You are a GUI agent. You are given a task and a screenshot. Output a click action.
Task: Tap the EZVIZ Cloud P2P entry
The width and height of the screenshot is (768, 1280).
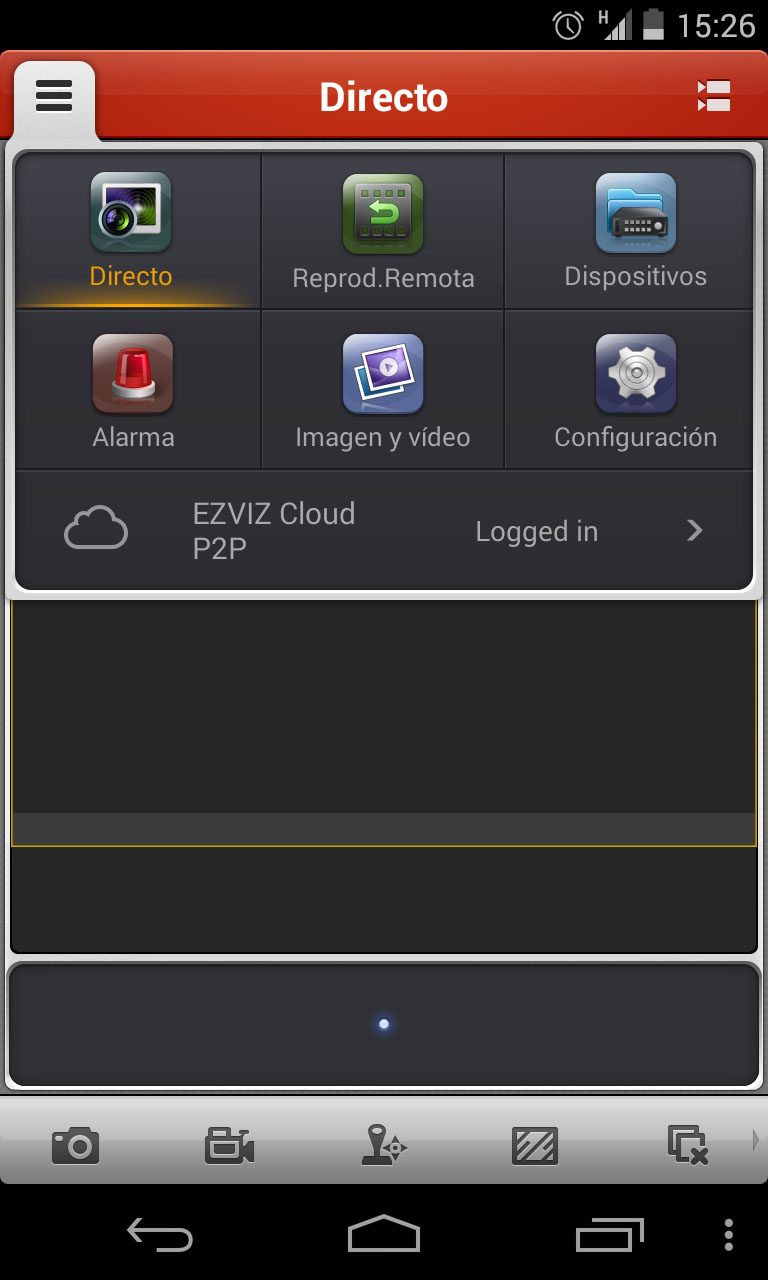click(384, 531)
